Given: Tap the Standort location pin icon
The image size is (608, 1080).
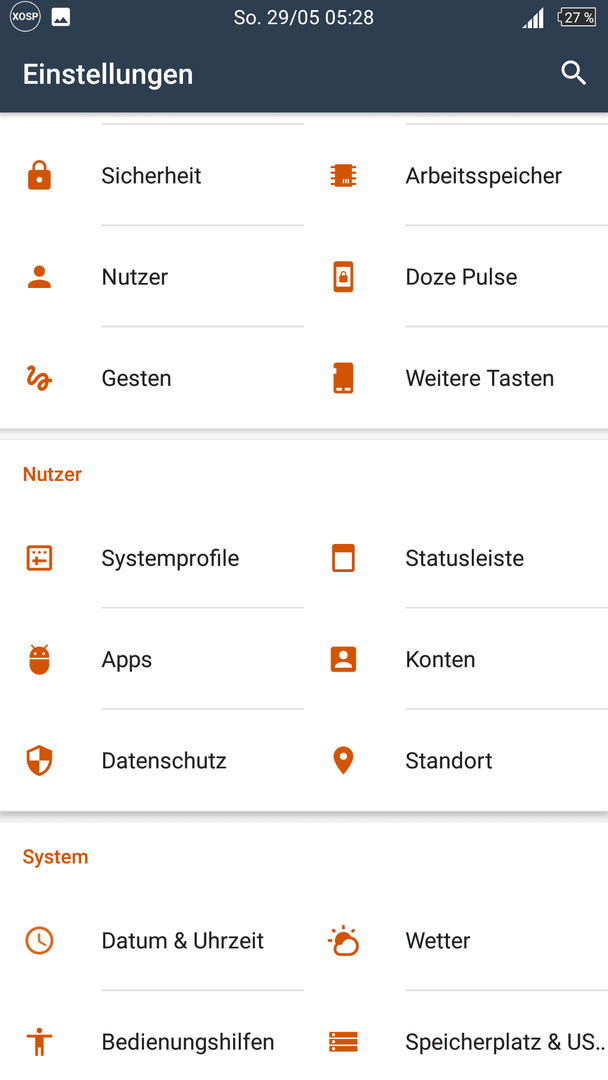Looking at the screenshot, I should pyautogui.click(x=343, y=760).
